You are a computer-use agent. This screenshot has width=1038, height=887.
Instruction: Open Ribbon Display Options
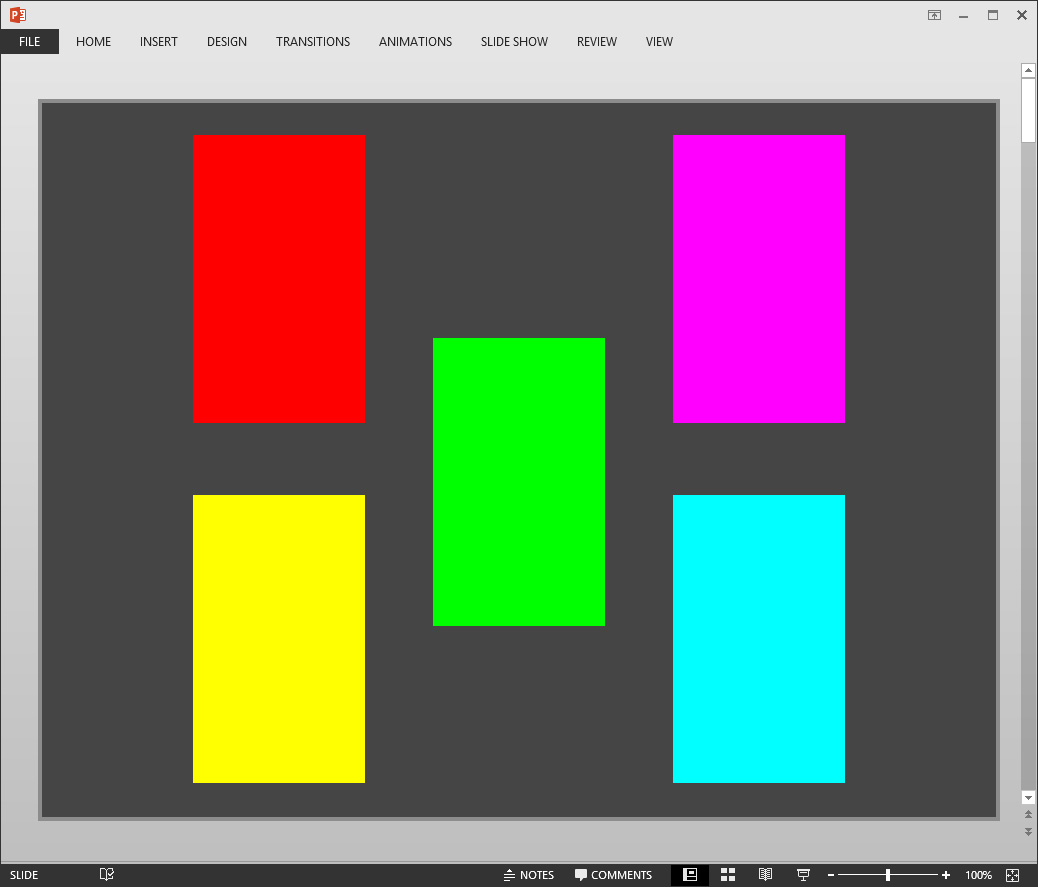tap(934, 15)
